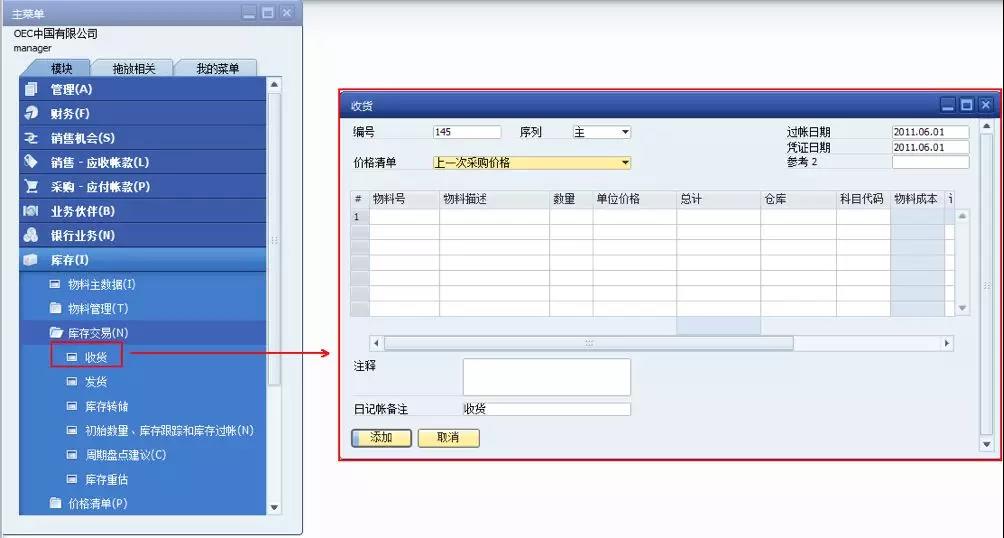
Task: Click the 业务伙伴(B) module icon
Action: 31,211
